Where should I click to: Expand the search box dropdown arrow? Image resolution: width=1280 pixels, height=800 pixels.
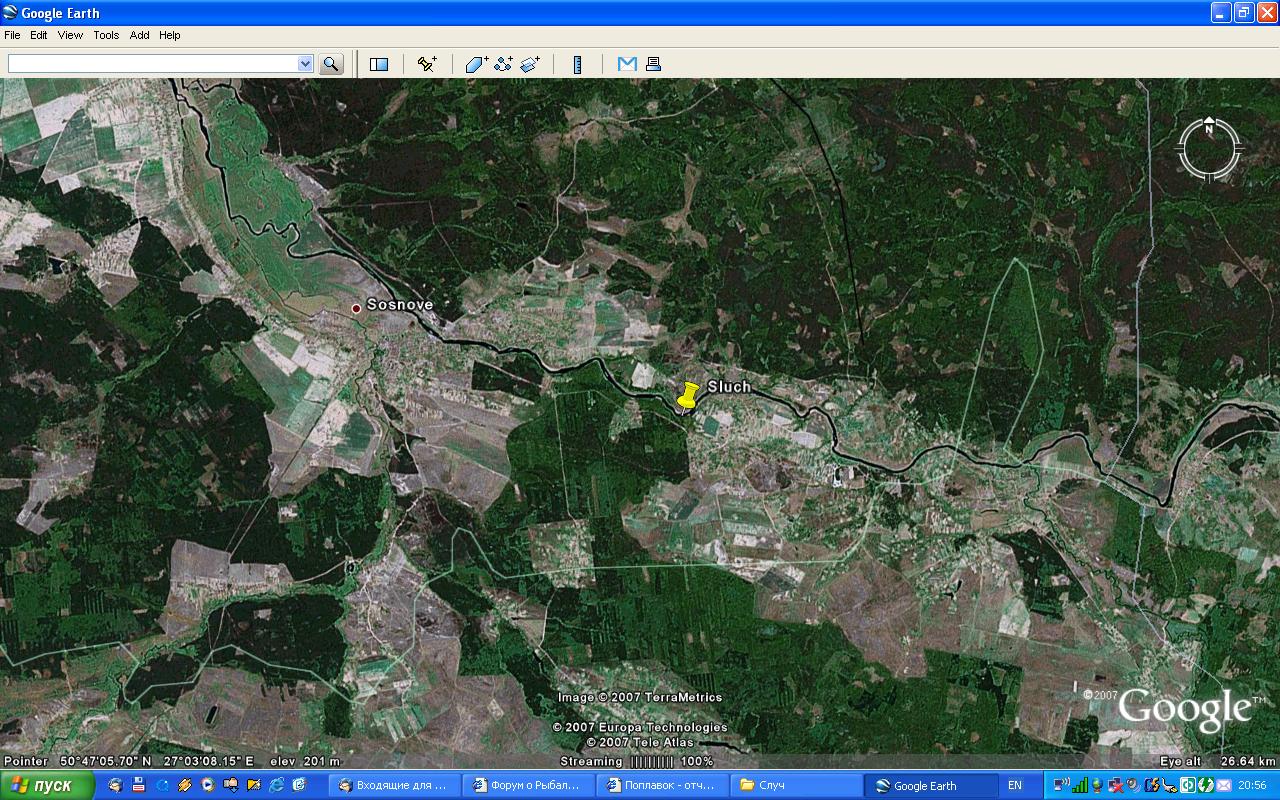[305, 64]
